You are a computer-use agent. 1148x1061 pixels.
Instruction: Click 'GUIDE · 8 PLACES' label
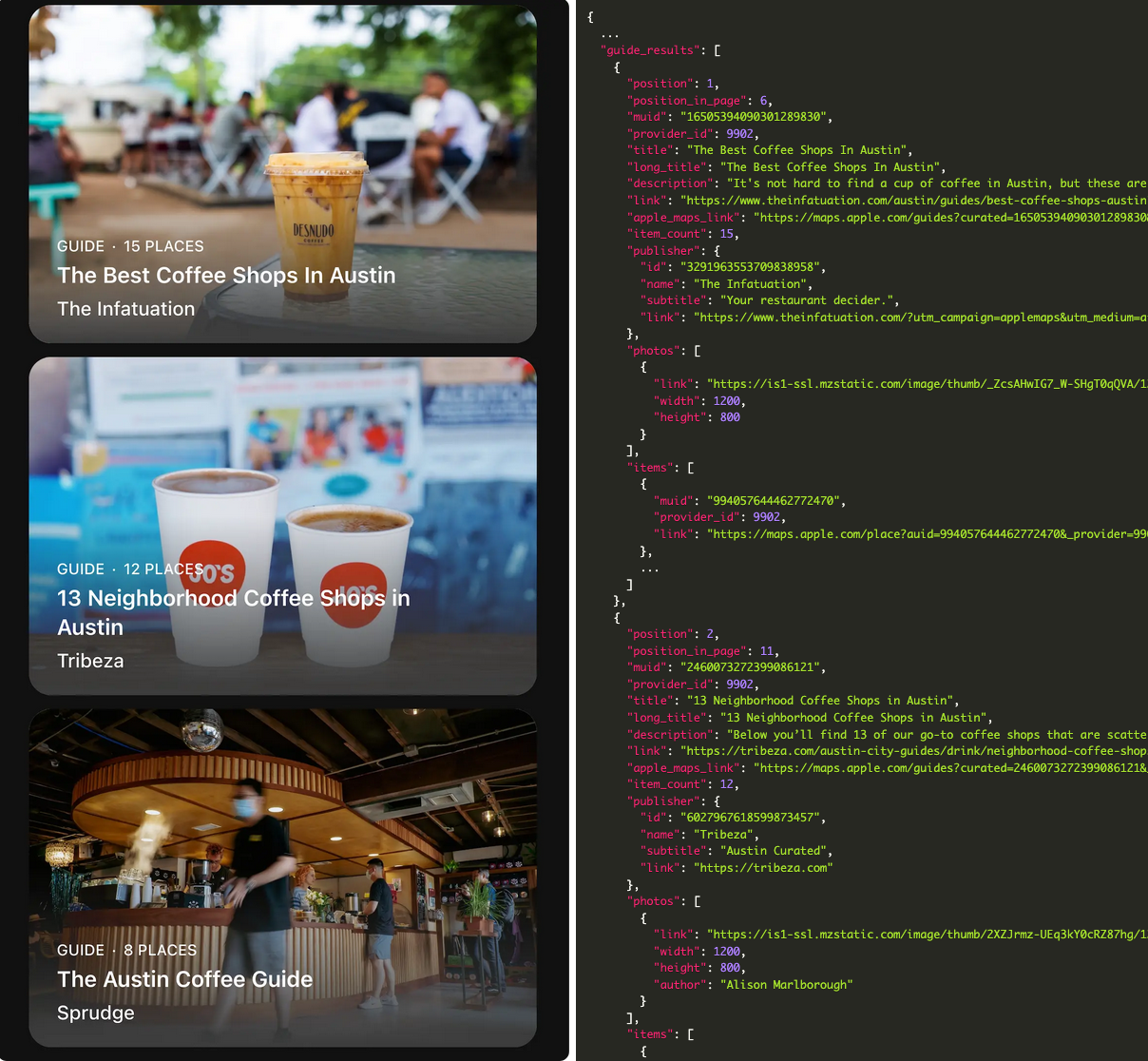tap(126, 951)
